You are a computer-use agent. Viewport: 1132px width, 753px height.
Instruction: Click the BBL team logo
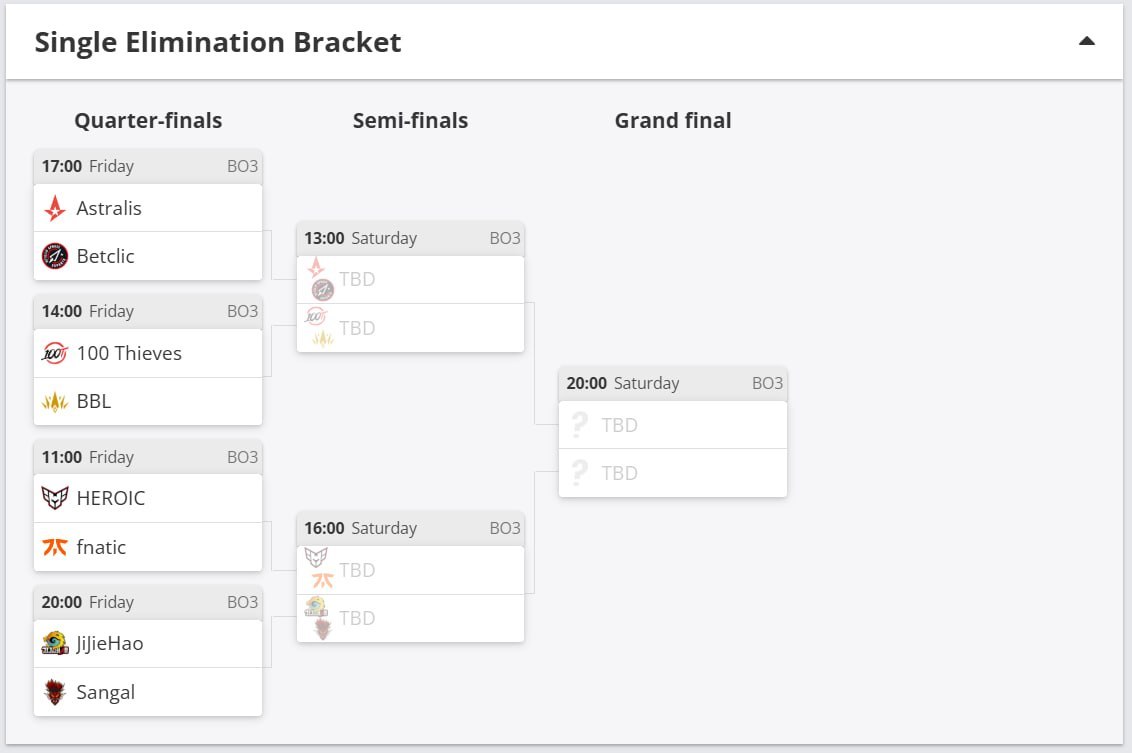(x=55, y=401)
